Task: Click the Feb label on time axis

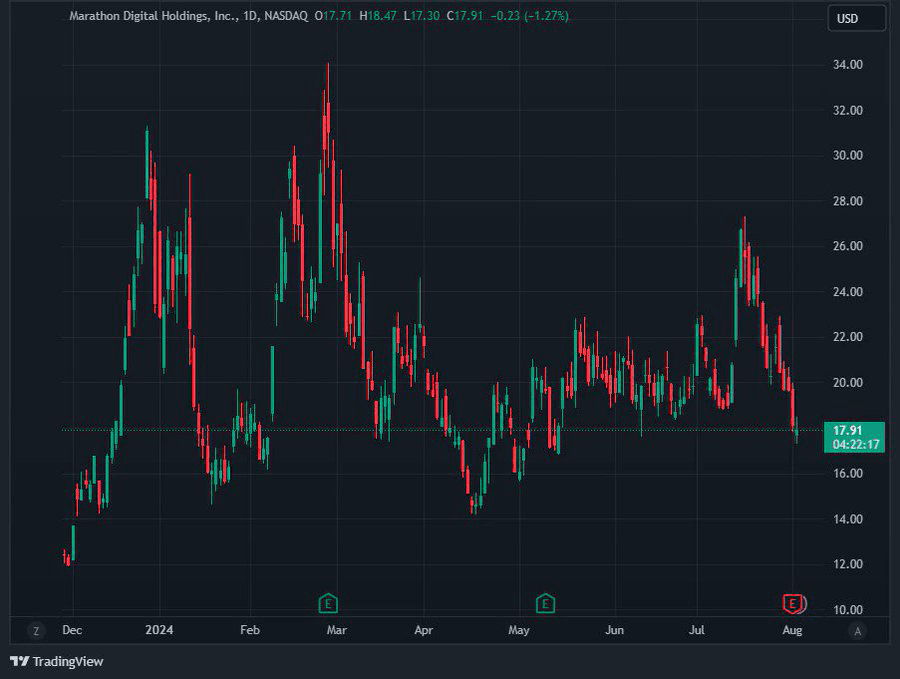Action: tap(250, 630)
